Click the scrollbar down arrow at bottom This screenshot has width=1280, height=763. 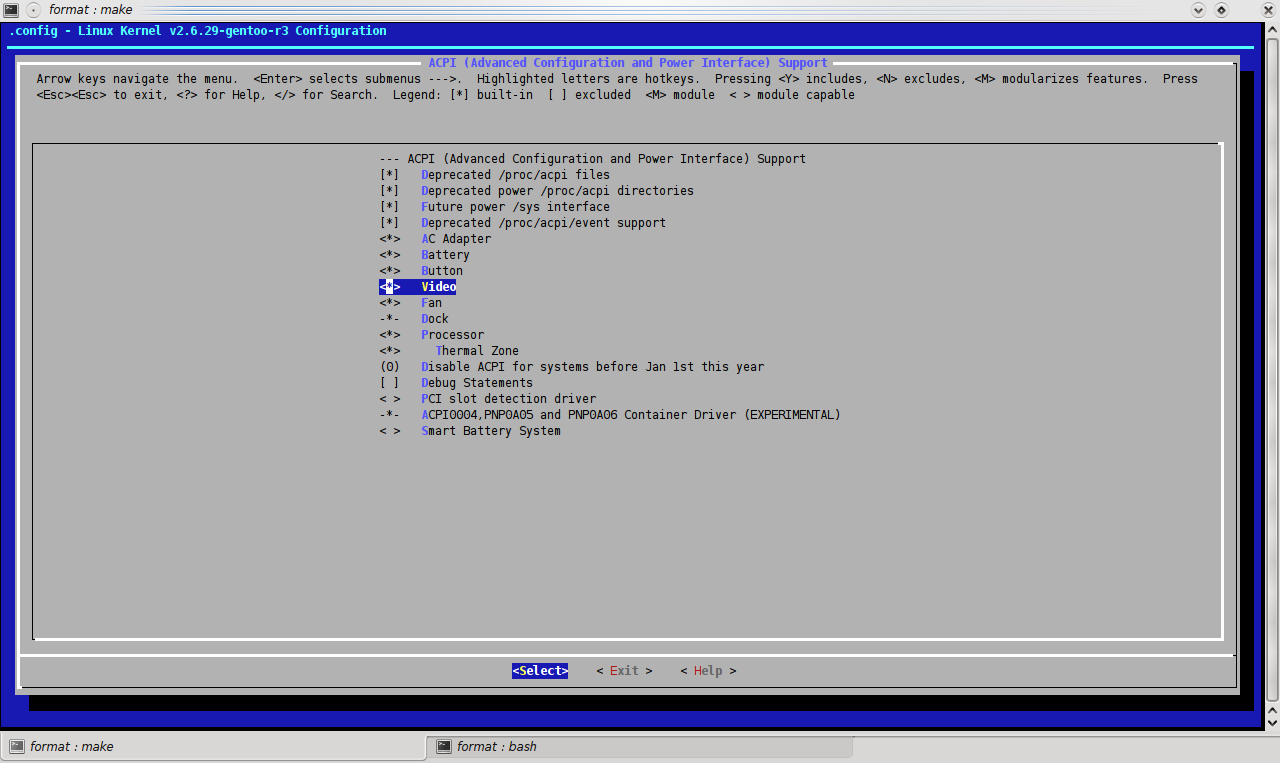1272,721
